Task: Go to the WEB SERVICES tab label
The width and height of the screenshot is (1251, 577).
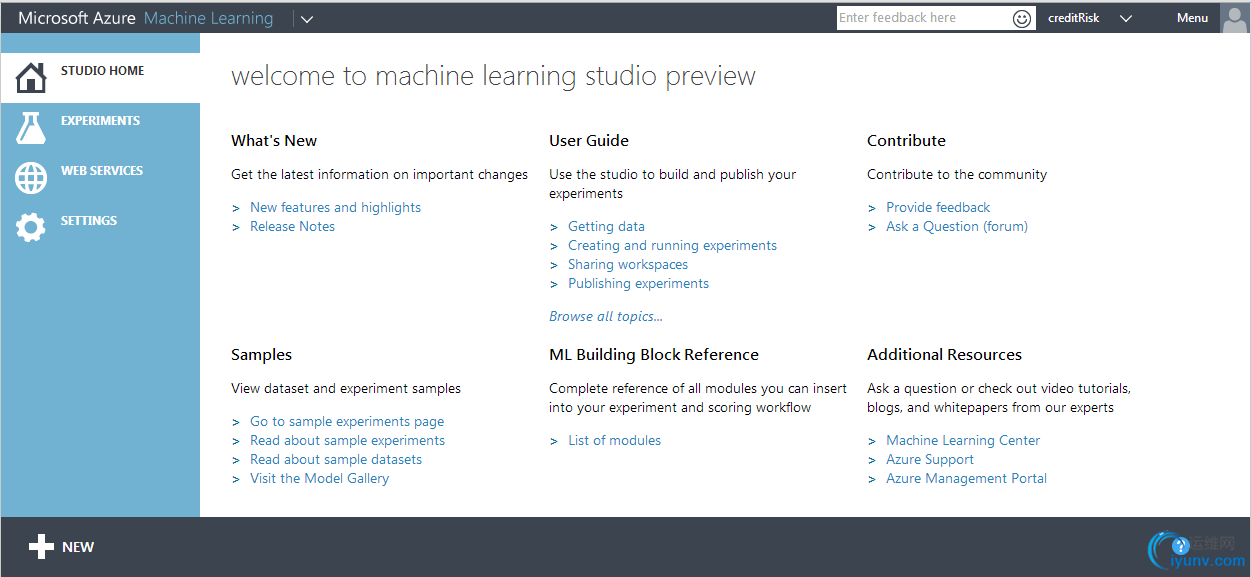Action: [x=102, y=171]
